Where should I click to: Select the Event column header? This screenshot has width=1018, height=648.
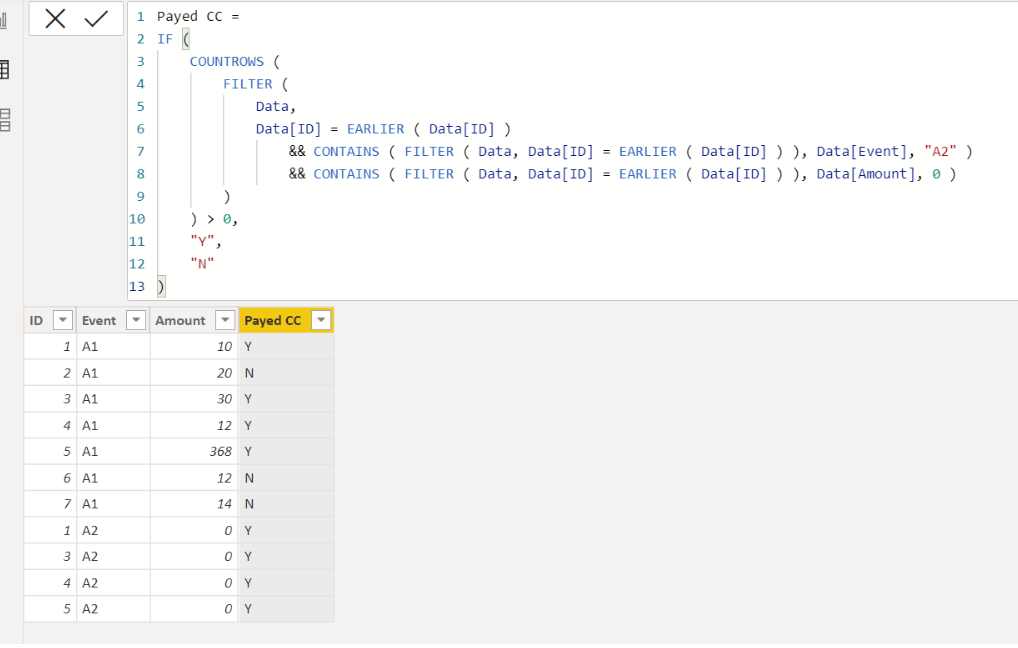pos(113,320)
